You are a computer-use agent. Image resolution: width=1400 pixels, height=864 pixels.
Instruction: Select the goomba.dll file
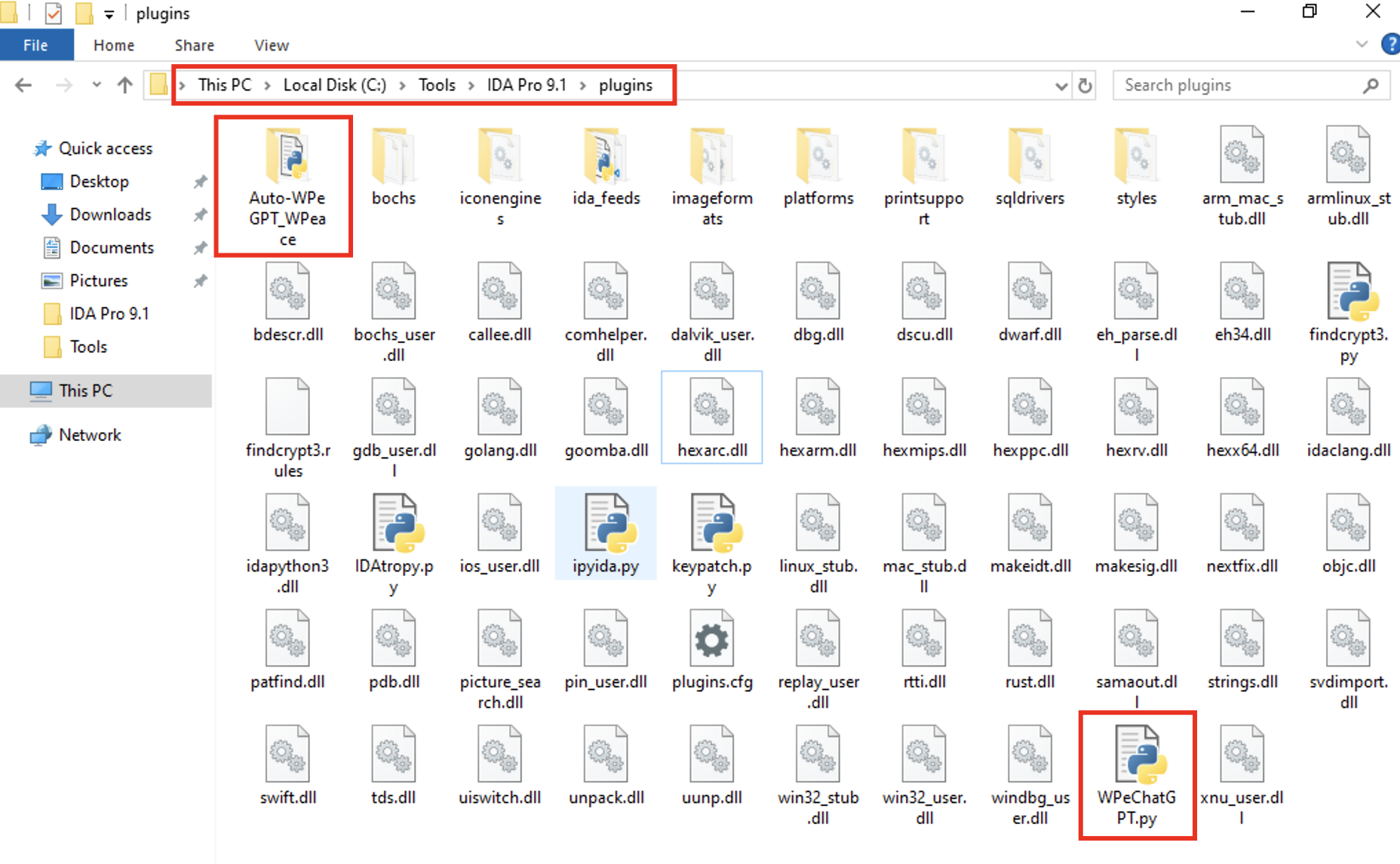pyautogui.click(x=606, y=418)
